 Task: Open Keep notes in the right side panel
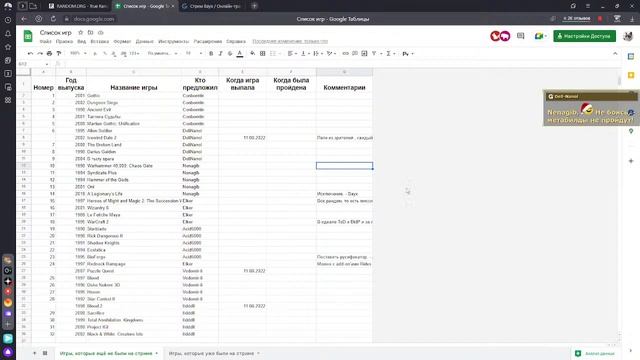click(631, 75)
